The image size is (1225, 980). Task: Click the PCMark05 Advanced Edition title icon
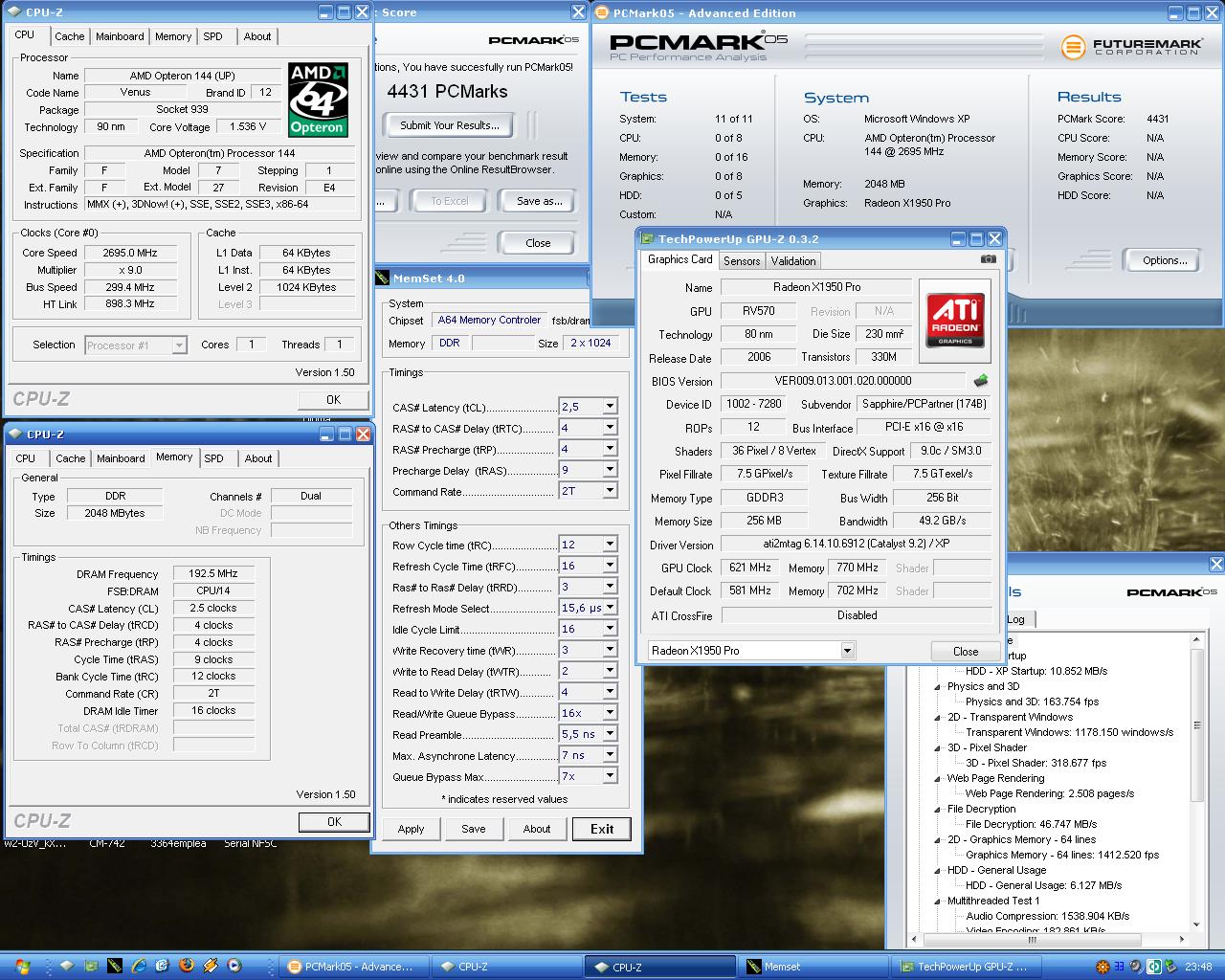pyautogui.click(x=602, y=12)
